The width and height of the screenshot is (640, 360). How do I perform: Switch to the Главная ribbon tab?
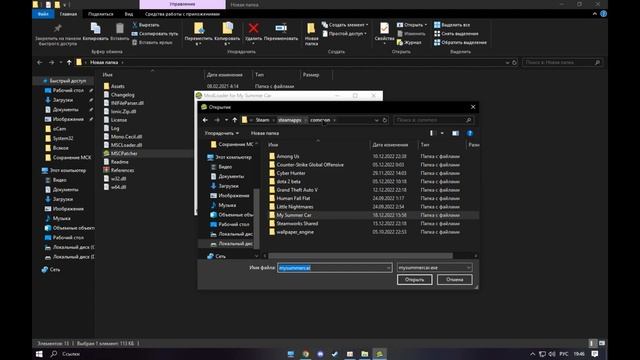68,14
